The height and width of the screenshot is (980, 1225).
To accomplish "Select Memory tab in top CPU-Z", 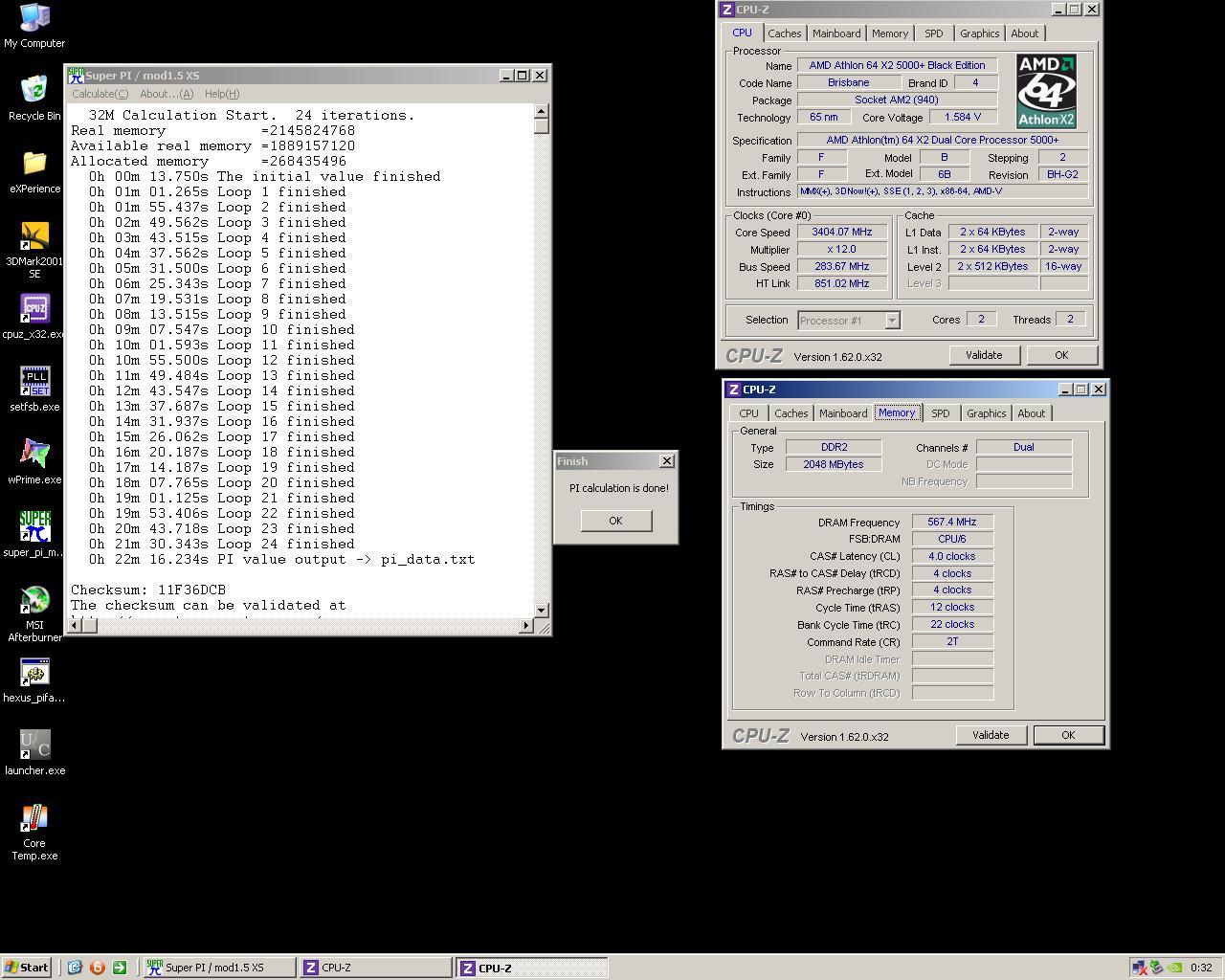I will (890, 33).
